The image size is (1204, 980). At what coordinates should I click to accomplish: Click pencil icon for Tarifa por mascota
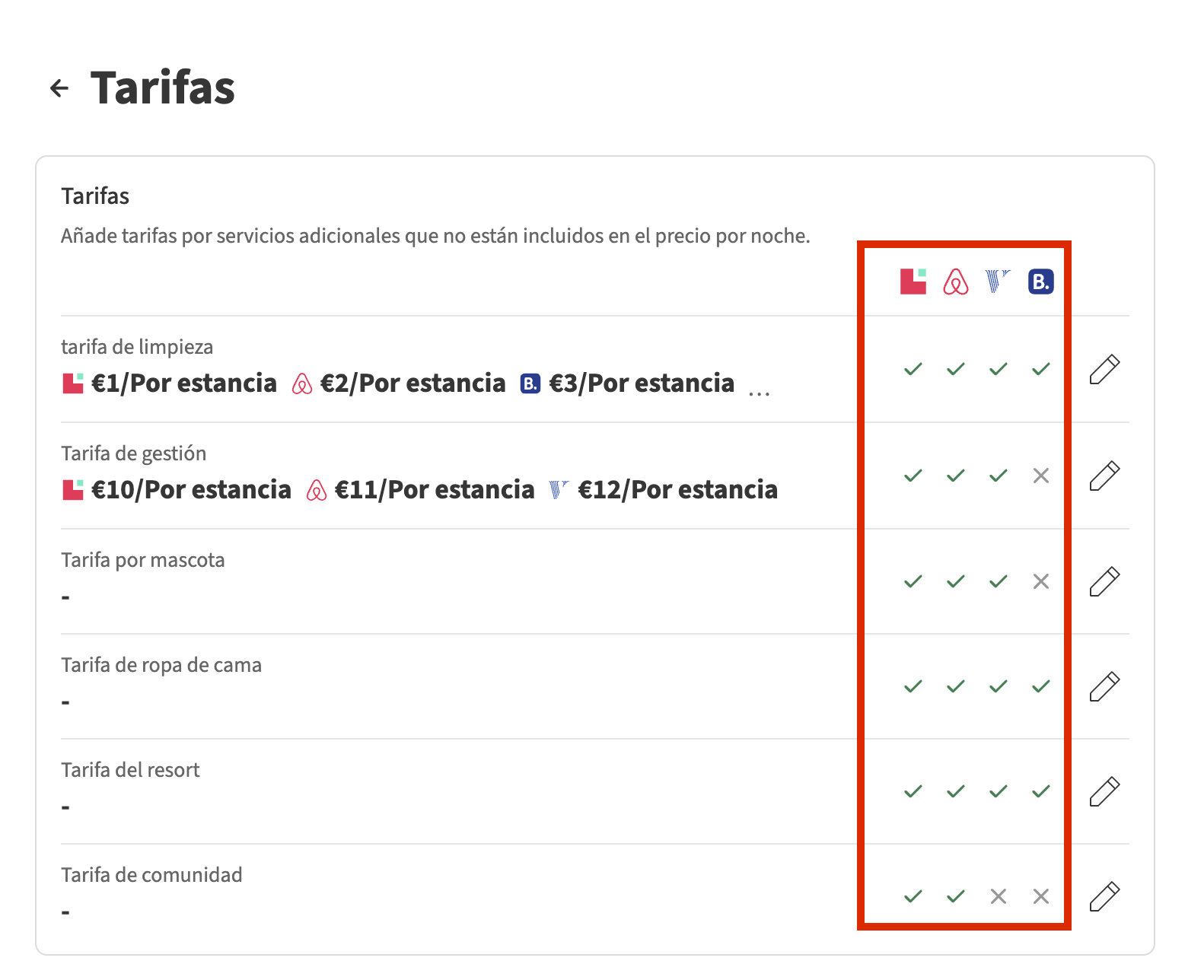1104,582
